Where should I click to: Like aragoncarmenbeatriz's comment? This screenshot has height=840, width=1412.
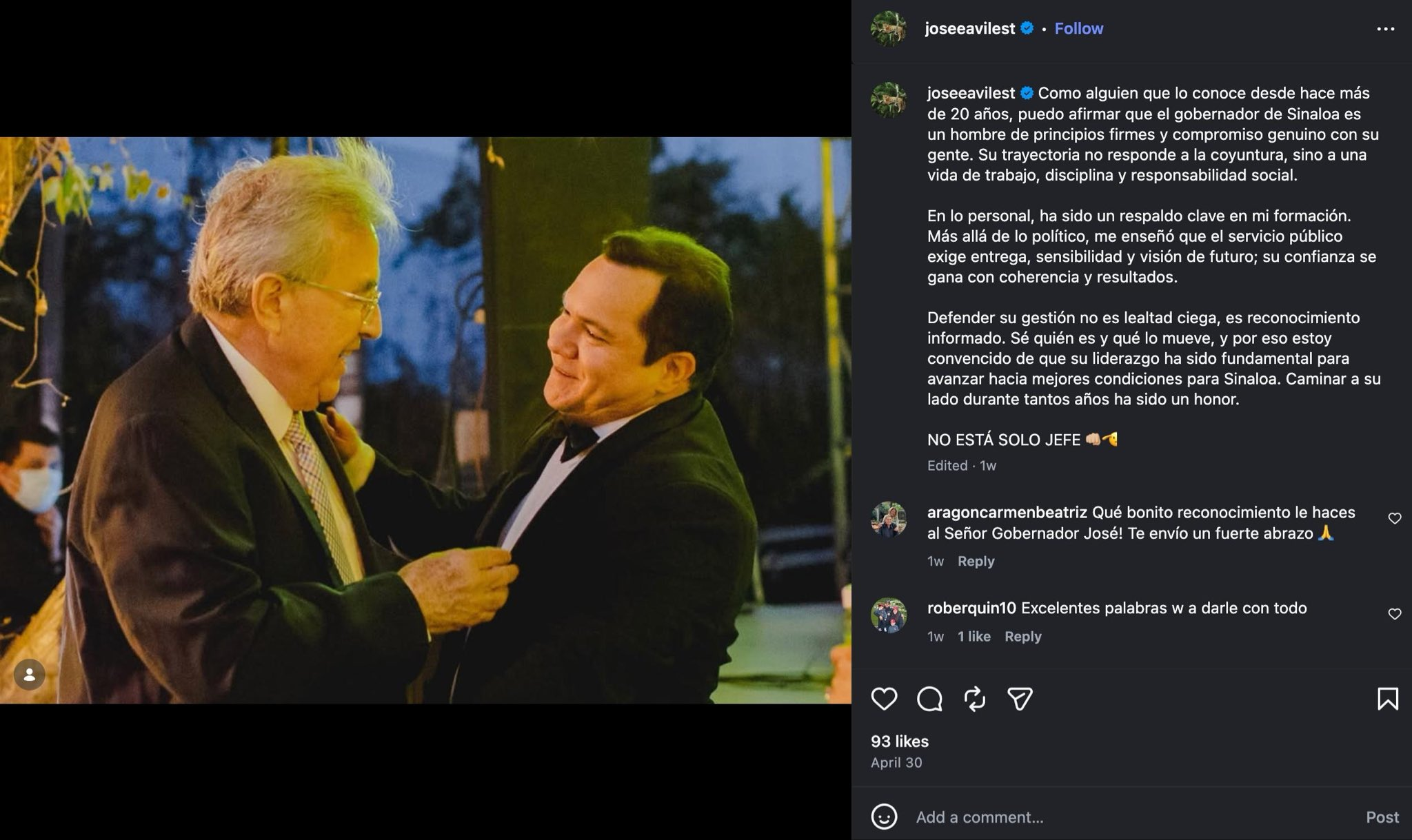tap(1395, 518)
